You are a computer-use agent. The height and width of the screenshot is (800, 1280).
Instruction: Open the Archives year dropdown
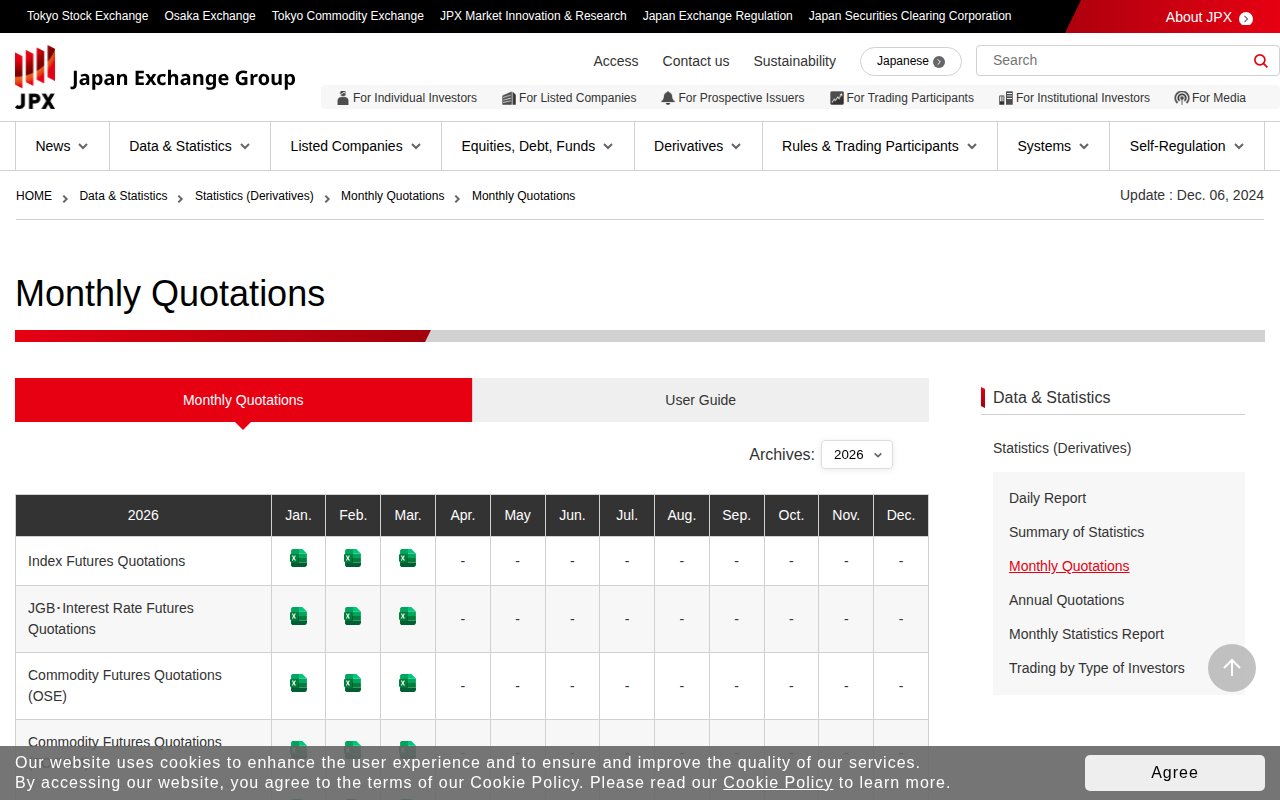[x=856, y=455]
